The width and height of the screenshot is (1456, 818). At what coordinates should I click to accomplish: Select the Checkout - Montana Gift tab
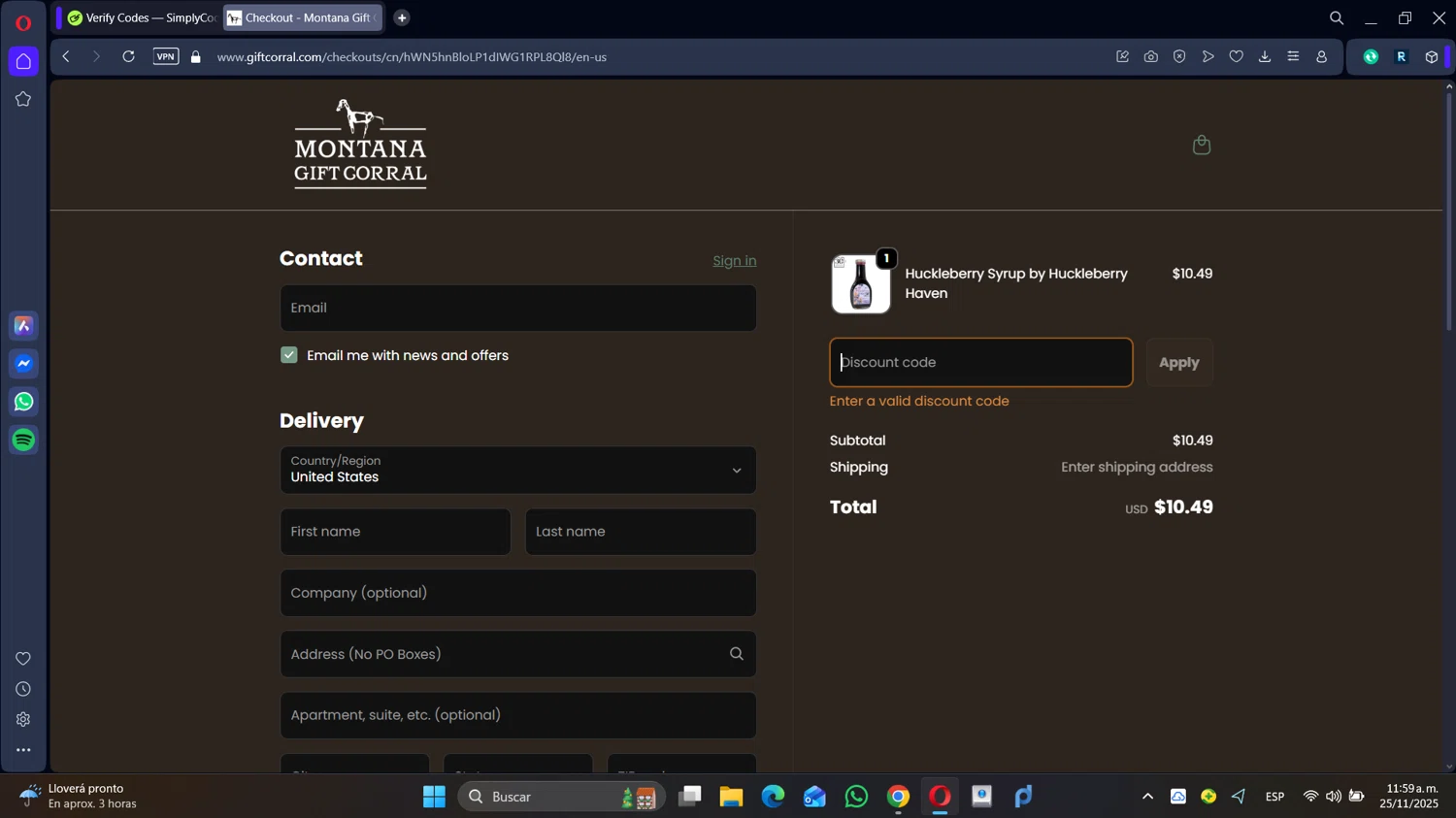(303, 17)
